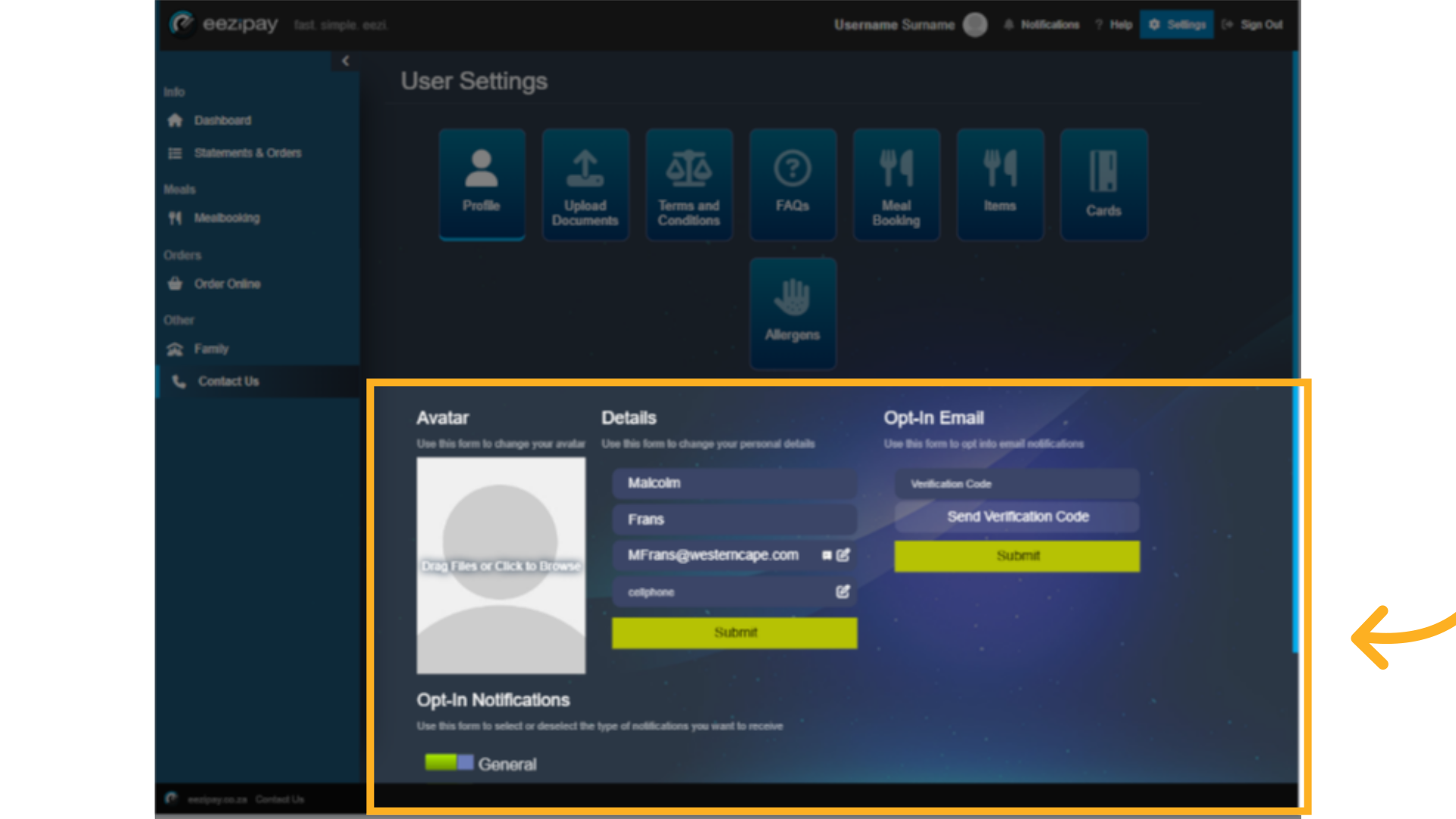Viewport: 1456px width, 819px height.
Task: Open the Allergens section
Action: (792, 312)
